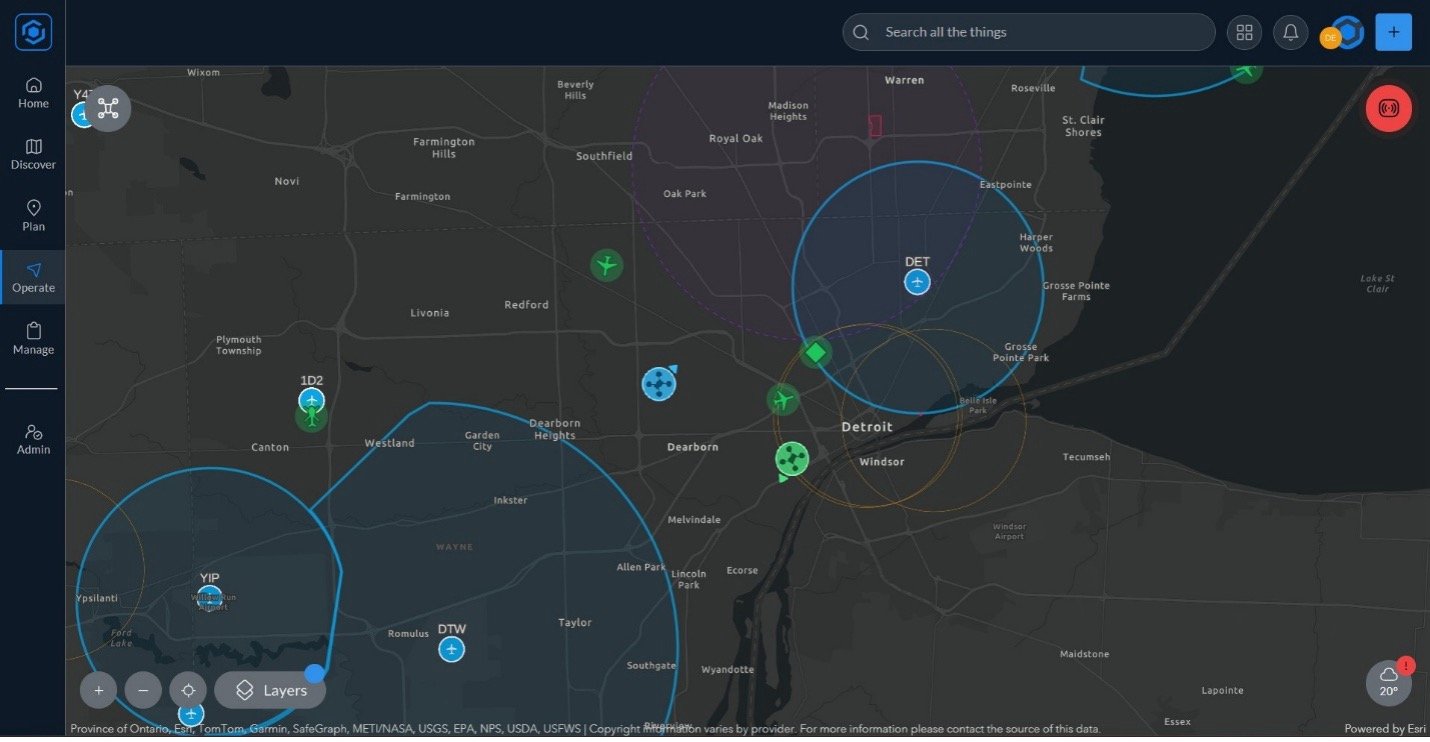1430x742 pixels.
Task: Click the locate-me crosshair control
Action: (188, 690)
